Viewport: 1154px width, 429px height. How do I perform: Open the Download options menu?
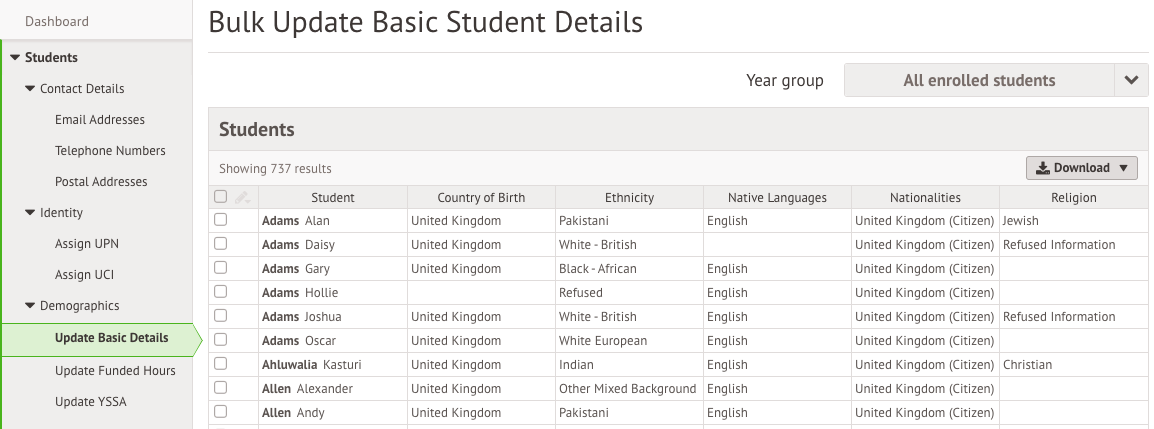tap(1081, 168)
